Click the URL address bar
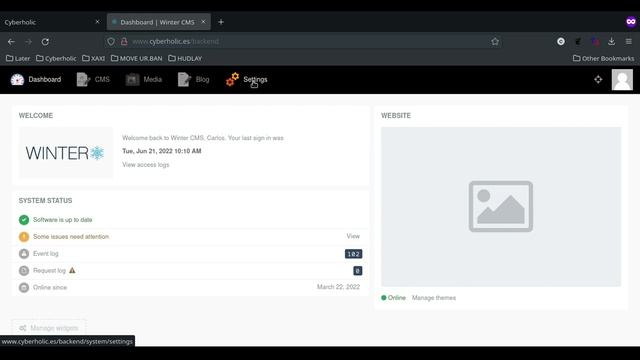The image size is (640, 360). pos(303,41)
